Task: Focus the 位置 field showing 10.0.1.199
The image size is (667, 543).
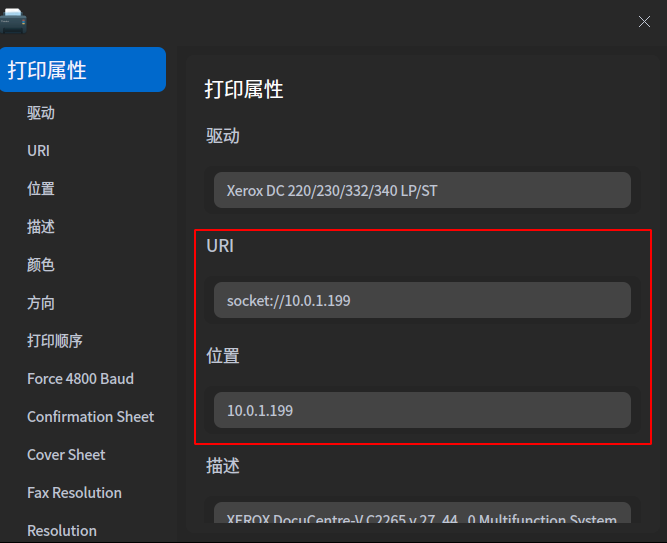Action: pyautogui.click(x=422, y=410)
